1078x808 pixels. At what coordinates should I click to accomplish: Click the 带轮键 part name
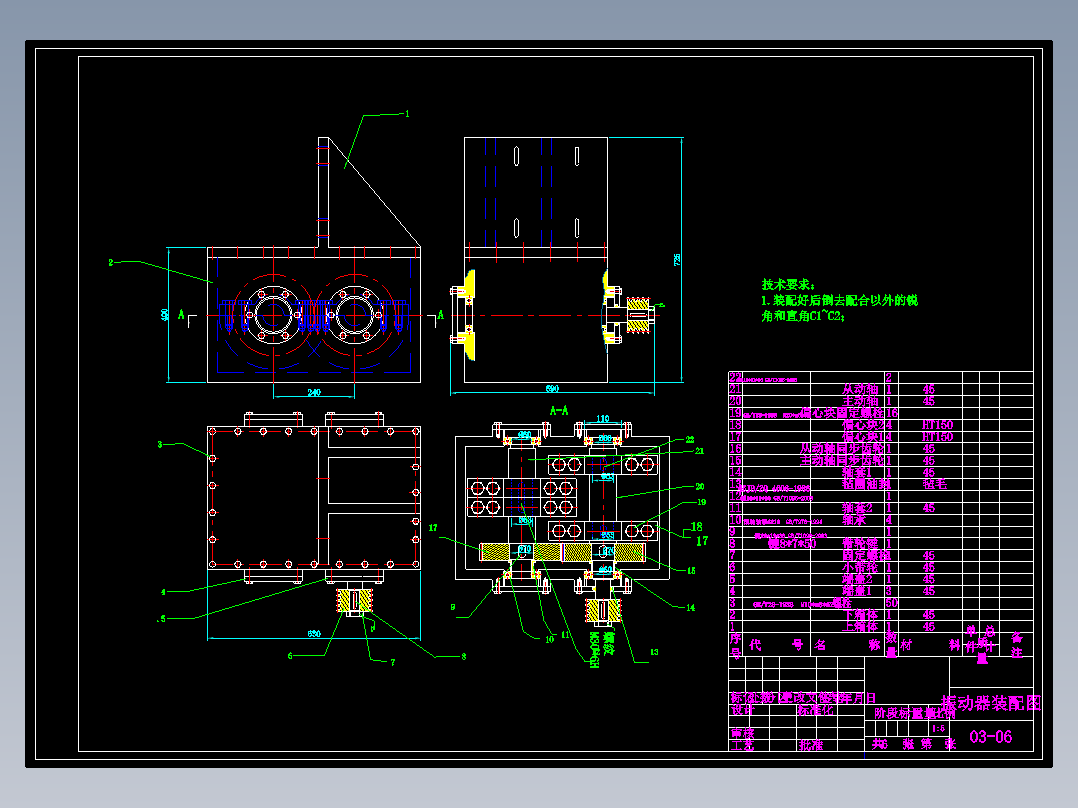(861, 543)
